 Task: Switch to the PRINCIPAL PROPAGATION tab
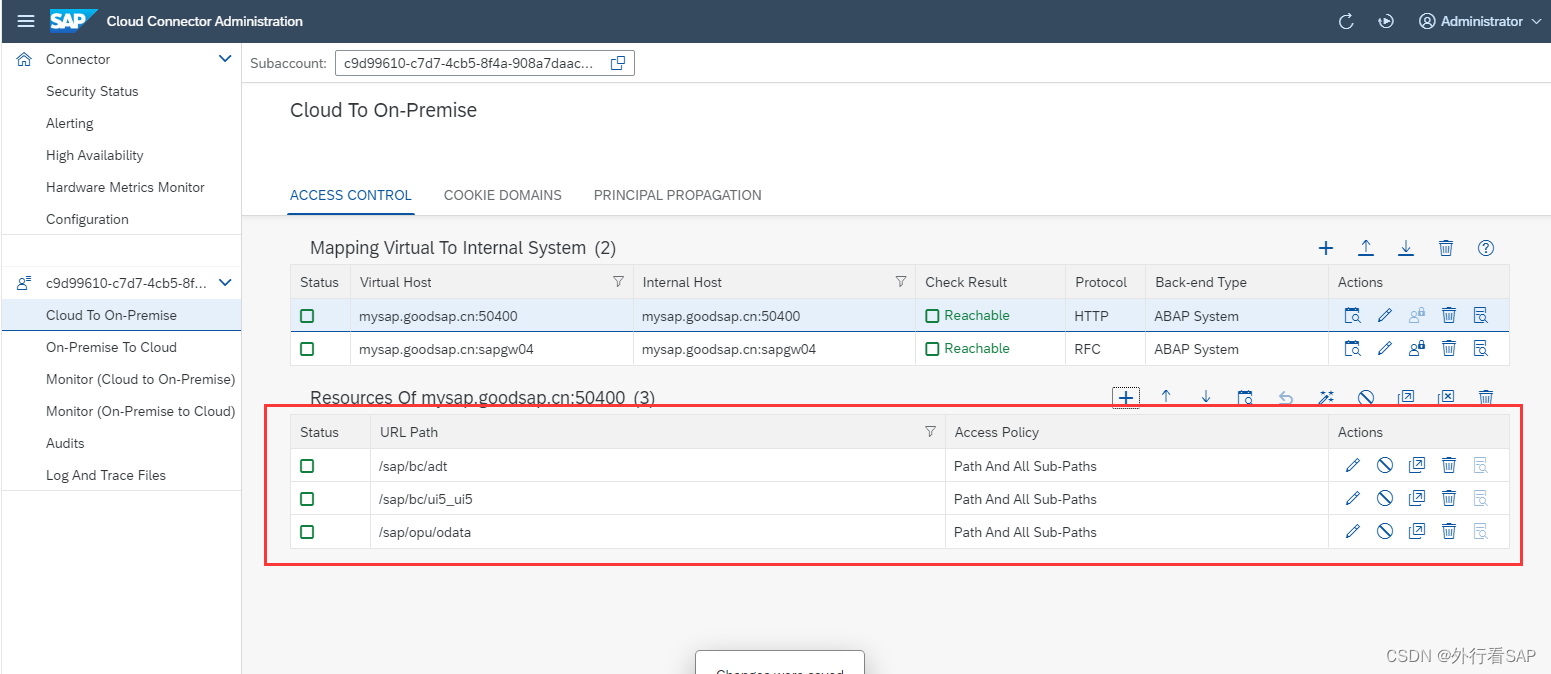tap(678, 195)
